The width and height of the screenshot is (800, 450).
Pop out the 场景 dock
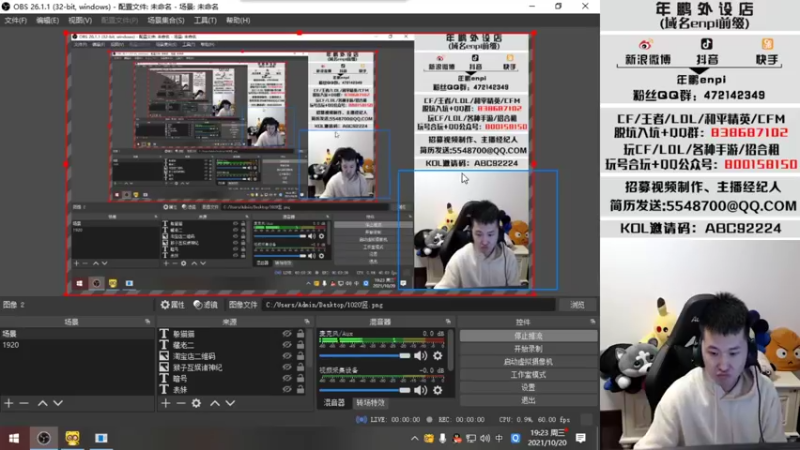pyautogui.click(x=147, y=321)
